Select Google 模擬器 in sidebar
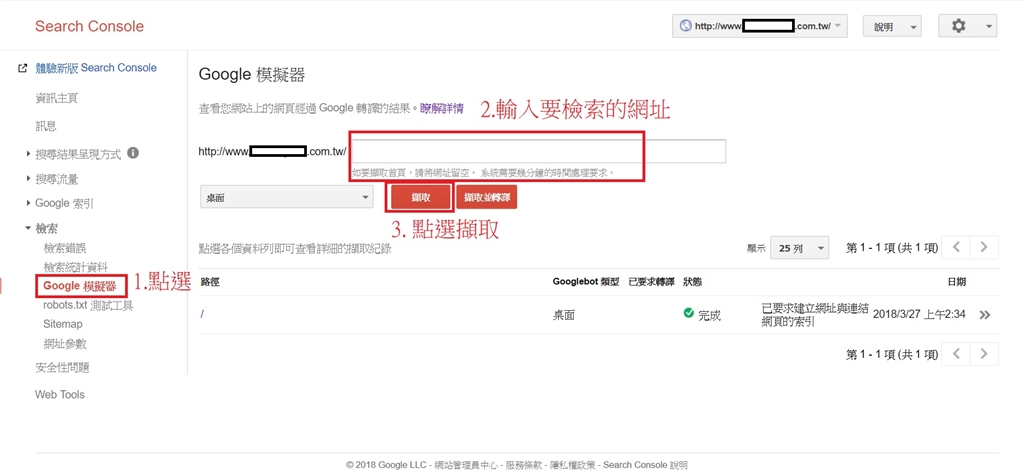Viewport: 1024px width, 471px height. point(80,286)
